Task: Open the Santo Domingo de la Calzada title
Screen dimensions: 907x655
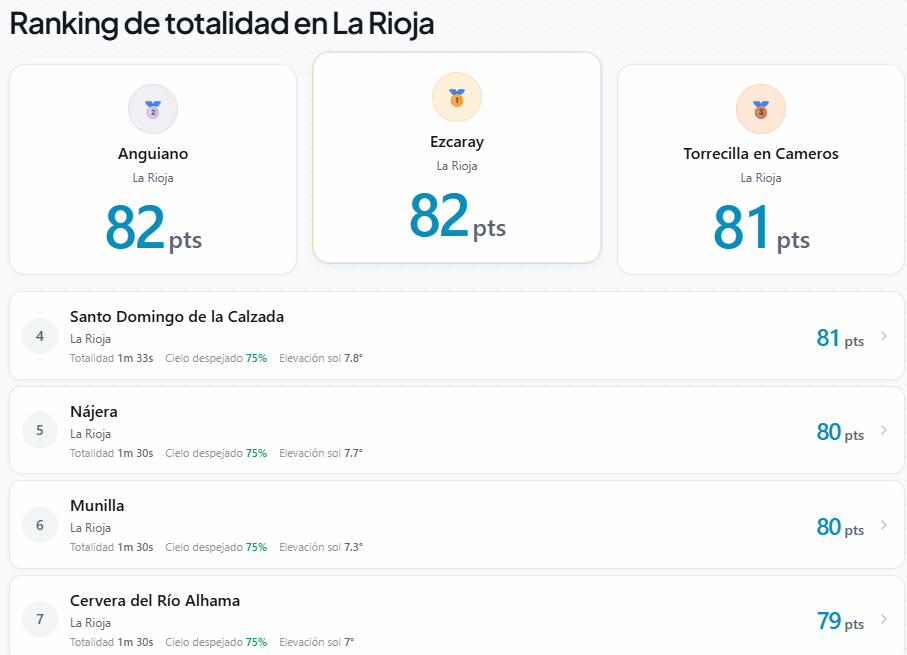Action: (177, 317)
